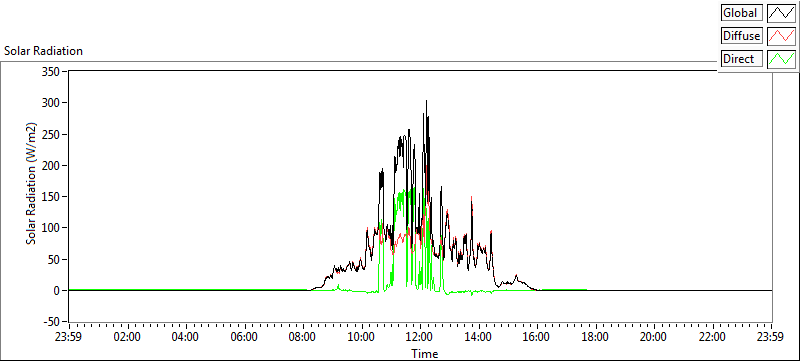
Task: Click the -50 y-axis value
Action: coord(51,322)
